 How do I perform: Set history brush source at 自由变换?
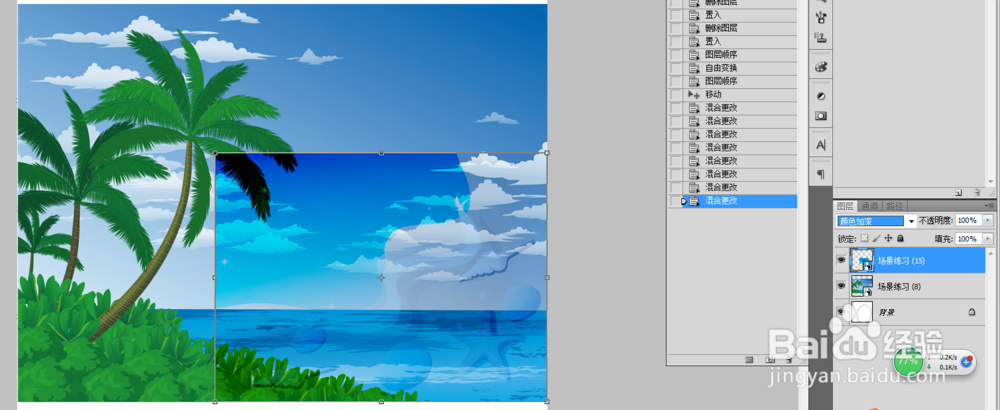pyautogui.click(x=675, y=68)
